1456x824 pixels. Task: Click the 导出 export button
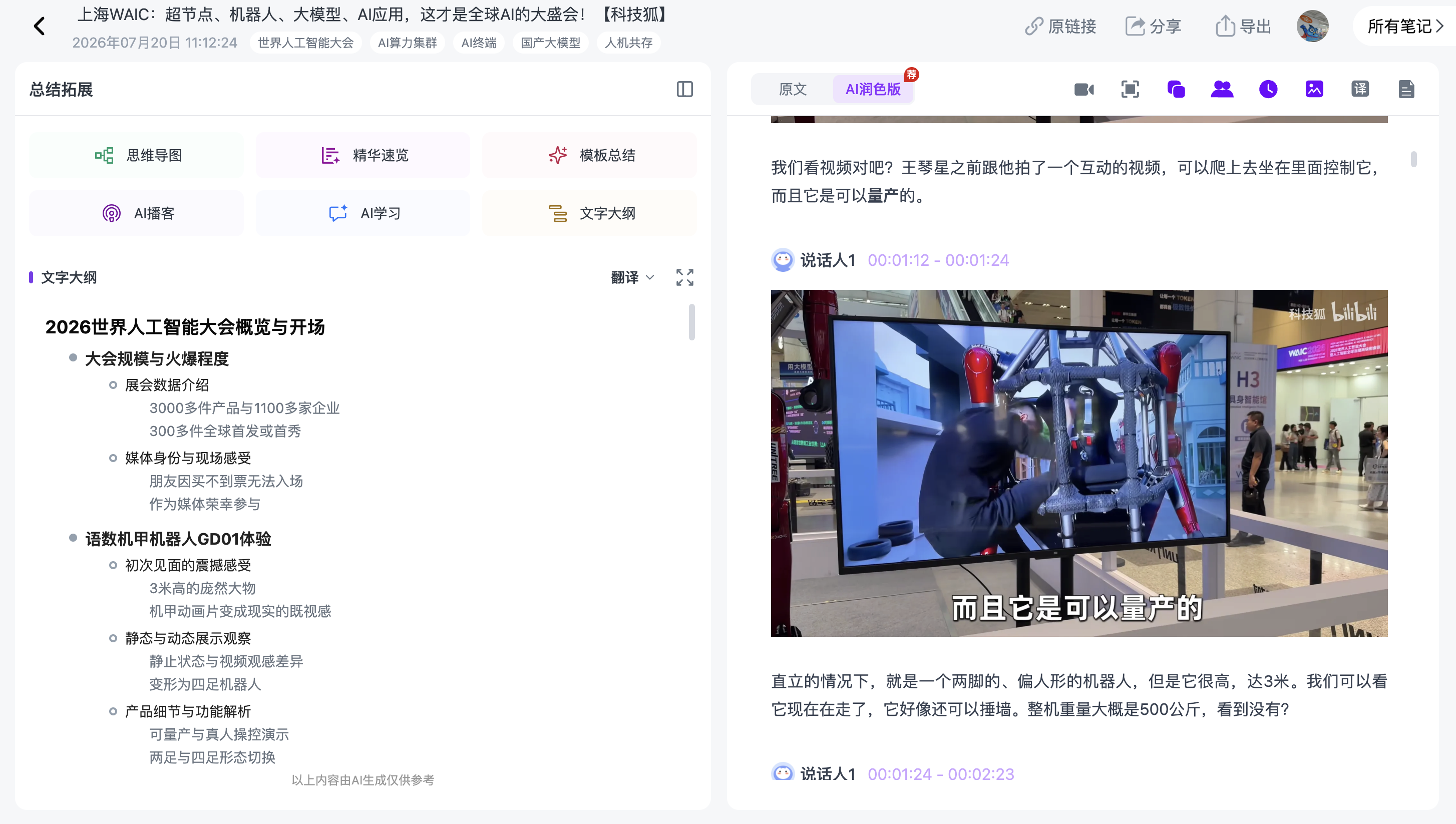pyautogui.click(x=1243, y=26)
